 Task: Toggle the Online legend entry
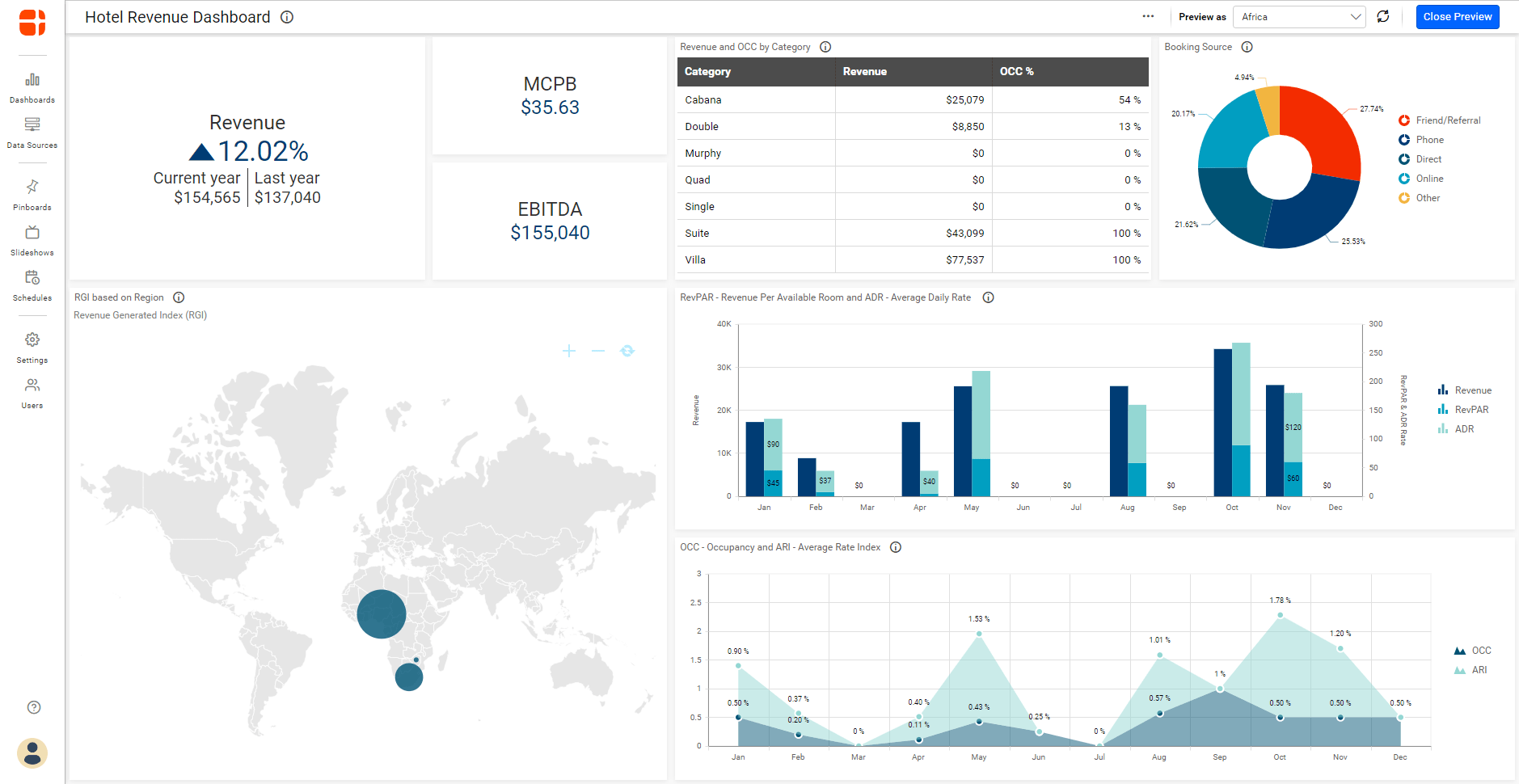tap(1428, 179)
